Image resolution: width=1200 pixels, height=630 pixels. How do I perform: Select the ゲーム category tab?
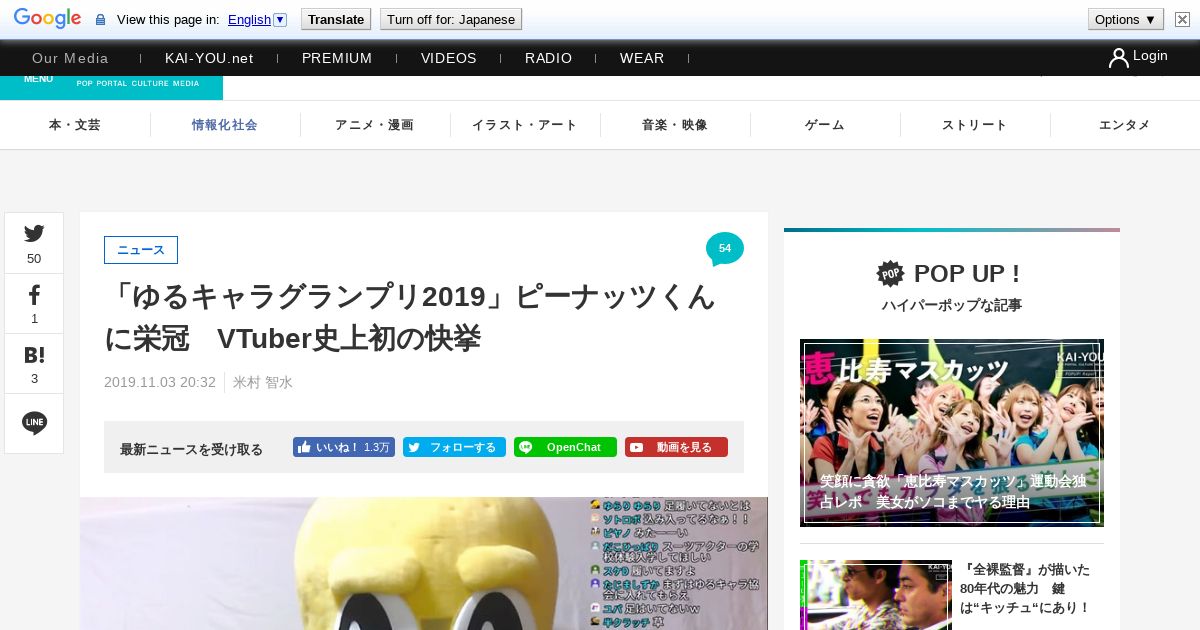coord(825,125)
